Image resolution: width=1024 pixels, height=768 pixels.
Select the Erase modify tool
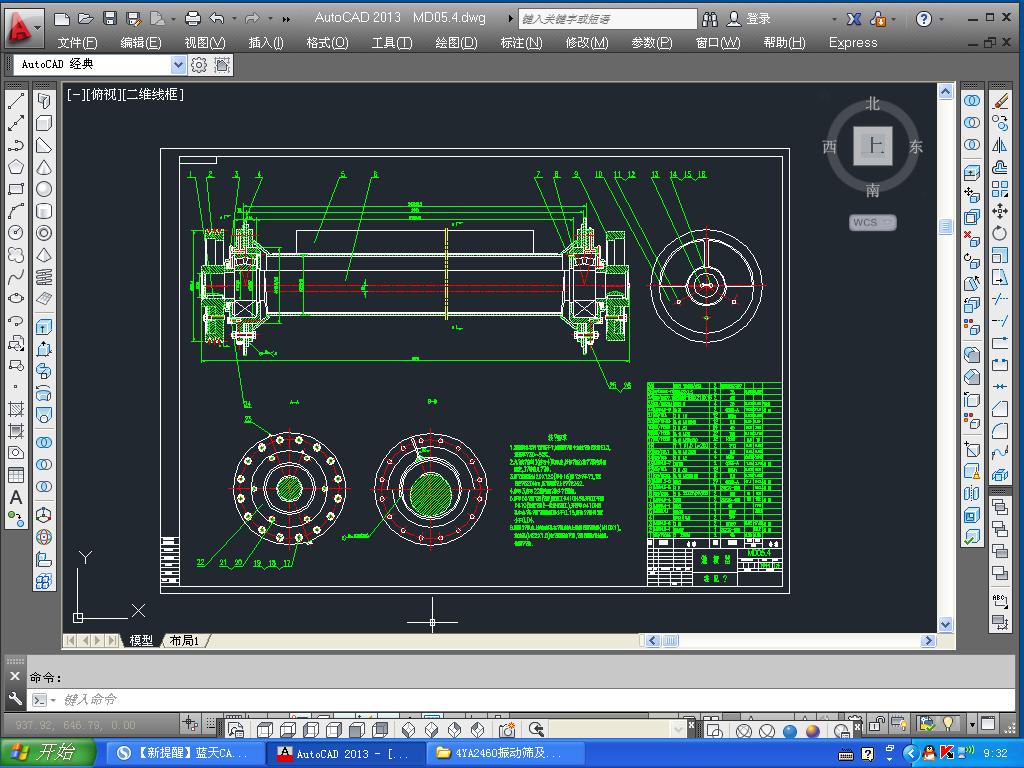[1000, 101]
